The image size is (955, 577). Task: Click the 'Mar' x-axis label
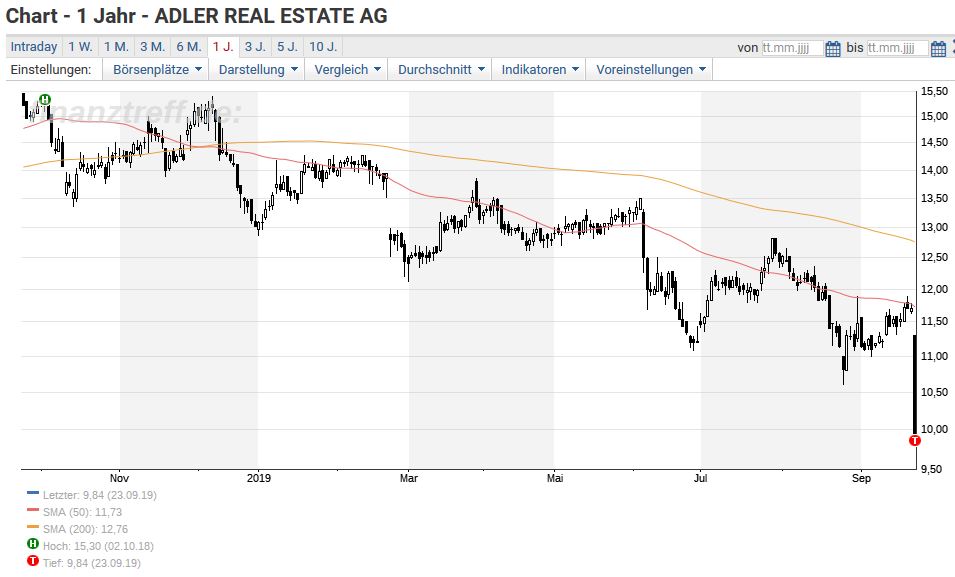pyautogui.click(x=409, y=478)
